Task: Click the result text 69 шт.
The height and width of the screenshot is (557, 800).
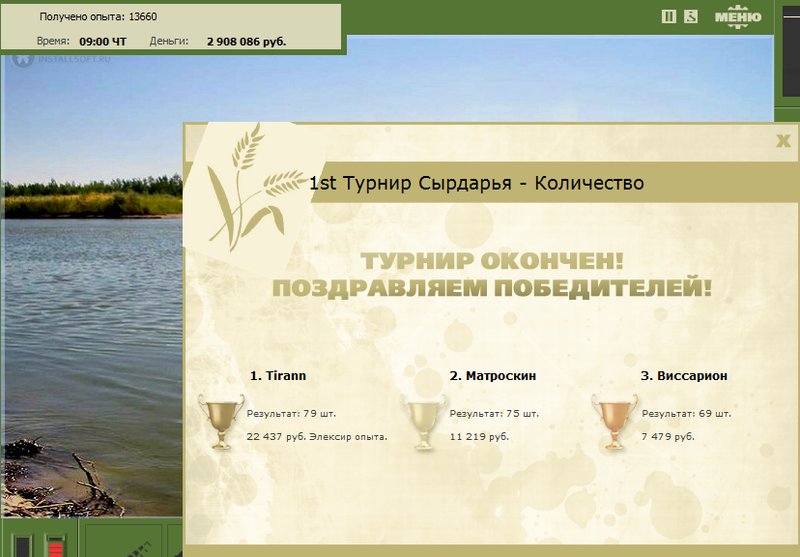Action: tap(686, 414)
